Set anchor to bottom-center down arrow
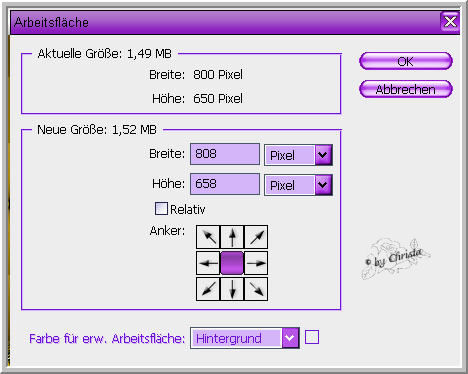This screenshot has height=374, width=468. (232, 289)
